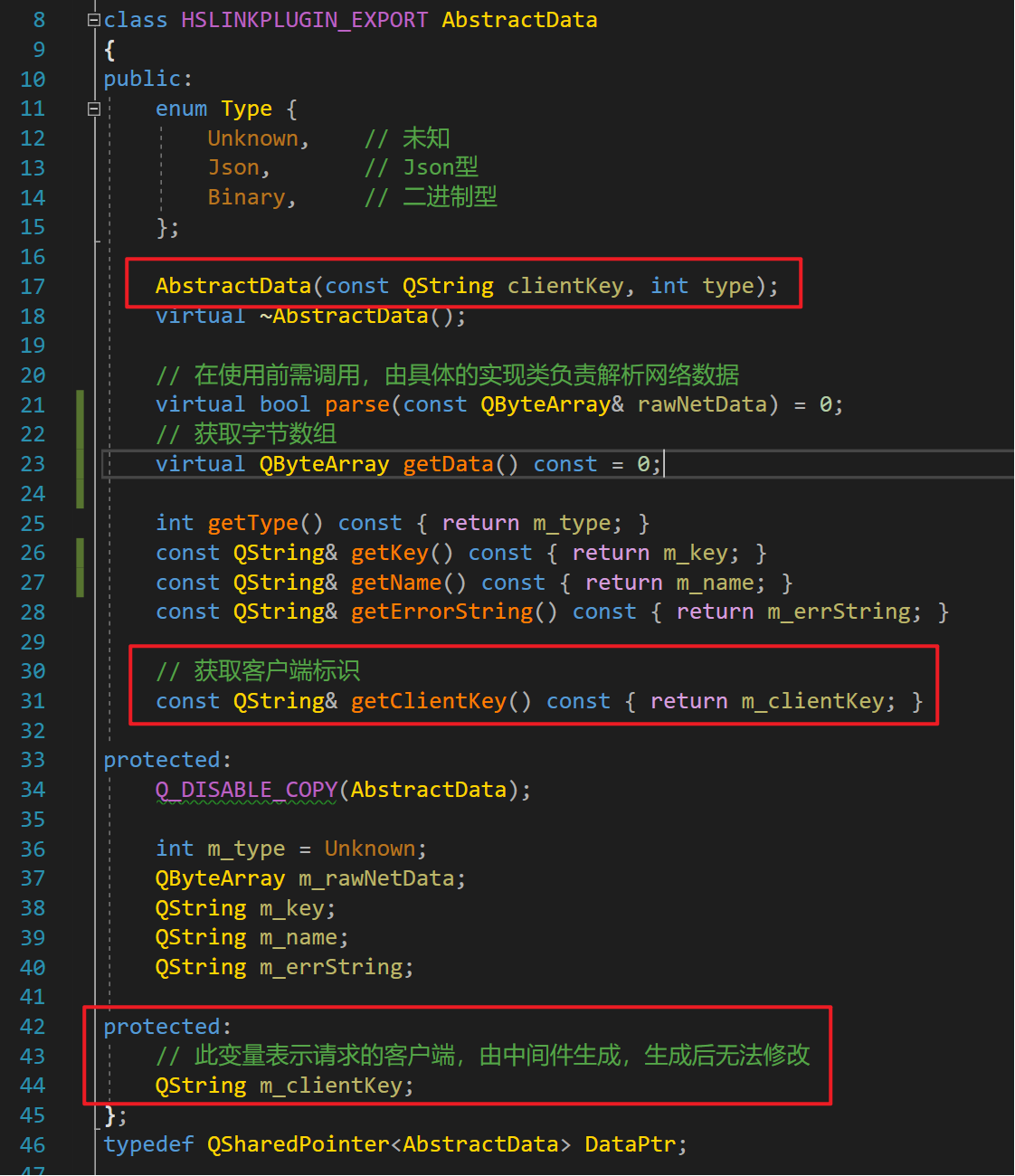Click the m_rawNetData member variable
The image size is (1015, 1176).
coord(376,878)
